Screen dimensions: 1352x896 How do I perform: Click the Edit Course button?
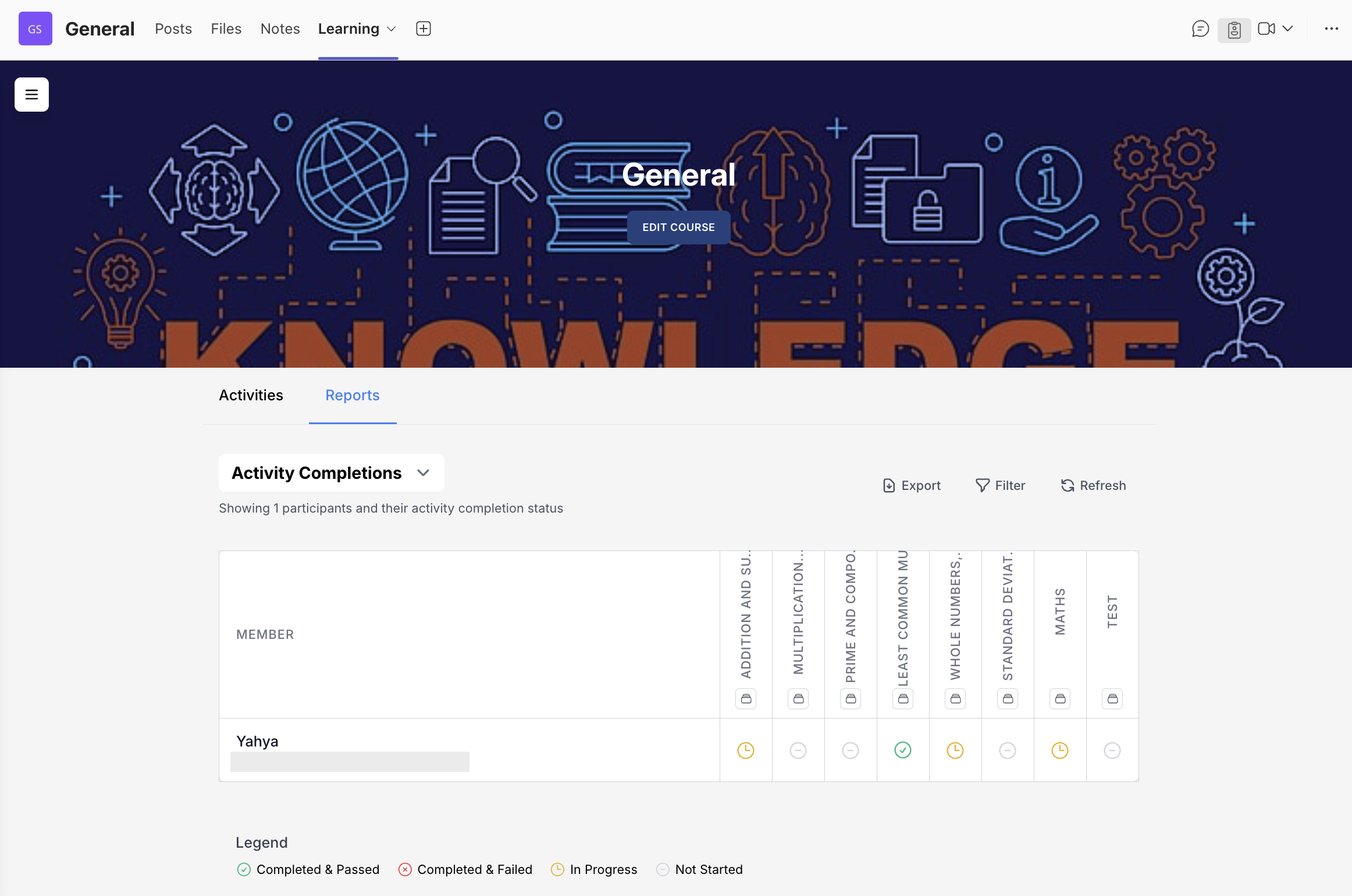click(x=678, y=227)
